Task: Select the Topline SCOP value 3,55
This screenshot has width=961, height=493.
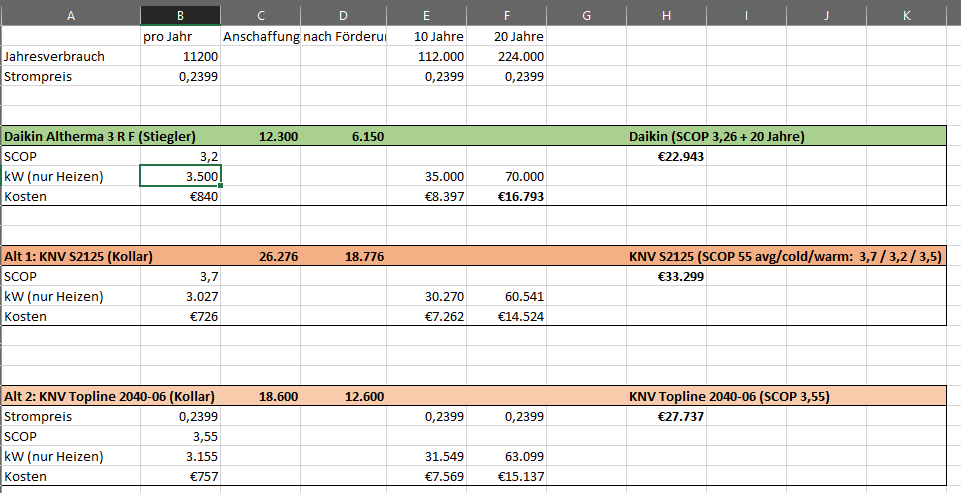Action: click(180, 436)
